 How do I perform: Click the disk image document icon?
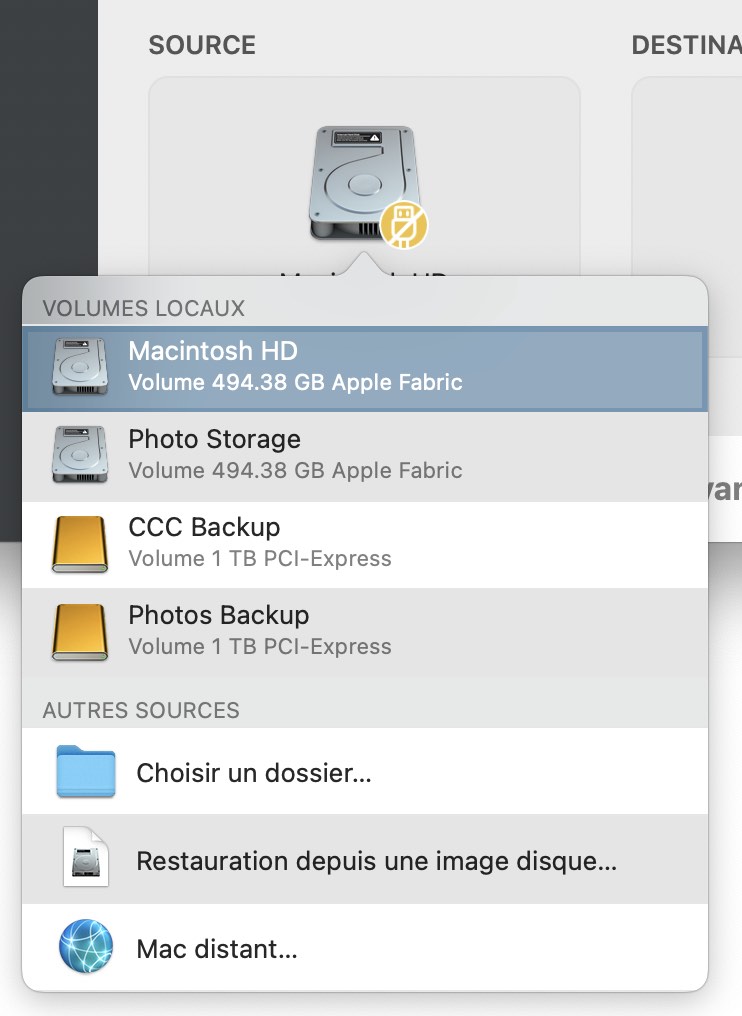[x=86, y=857]
